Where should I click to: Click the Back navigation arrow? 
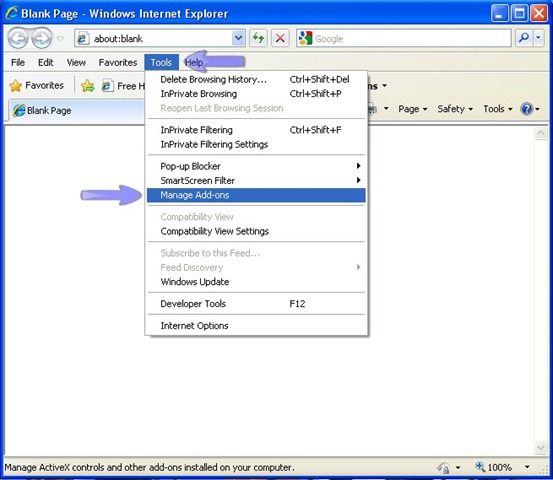coord(18,38)
